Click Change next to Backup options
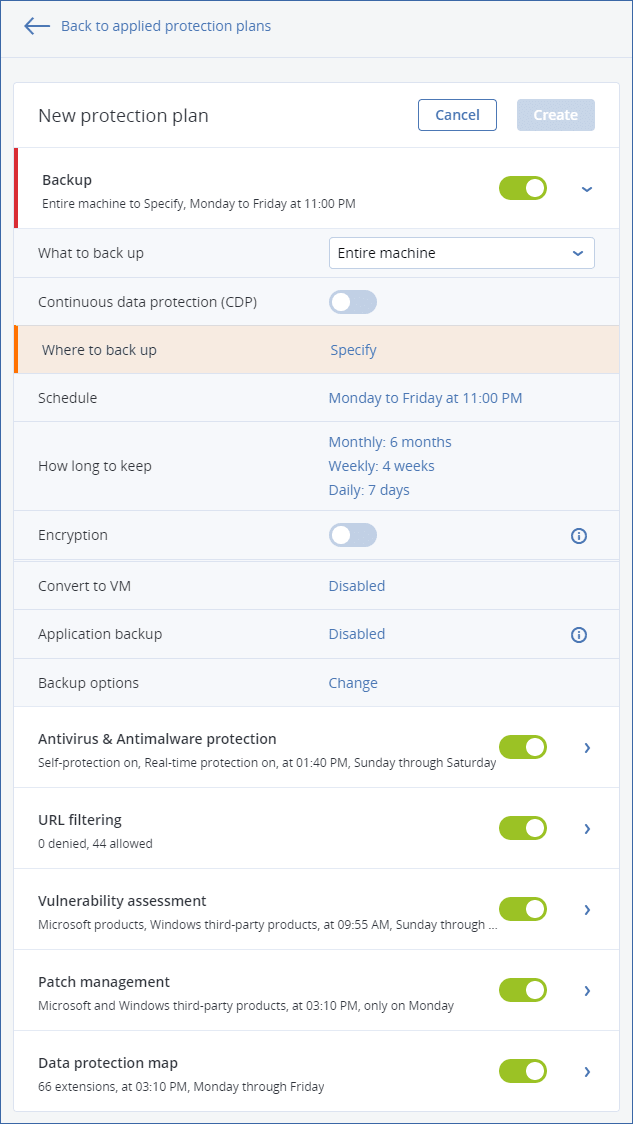The height and width of the screenshot is (1124, 633). pos(353,683)
